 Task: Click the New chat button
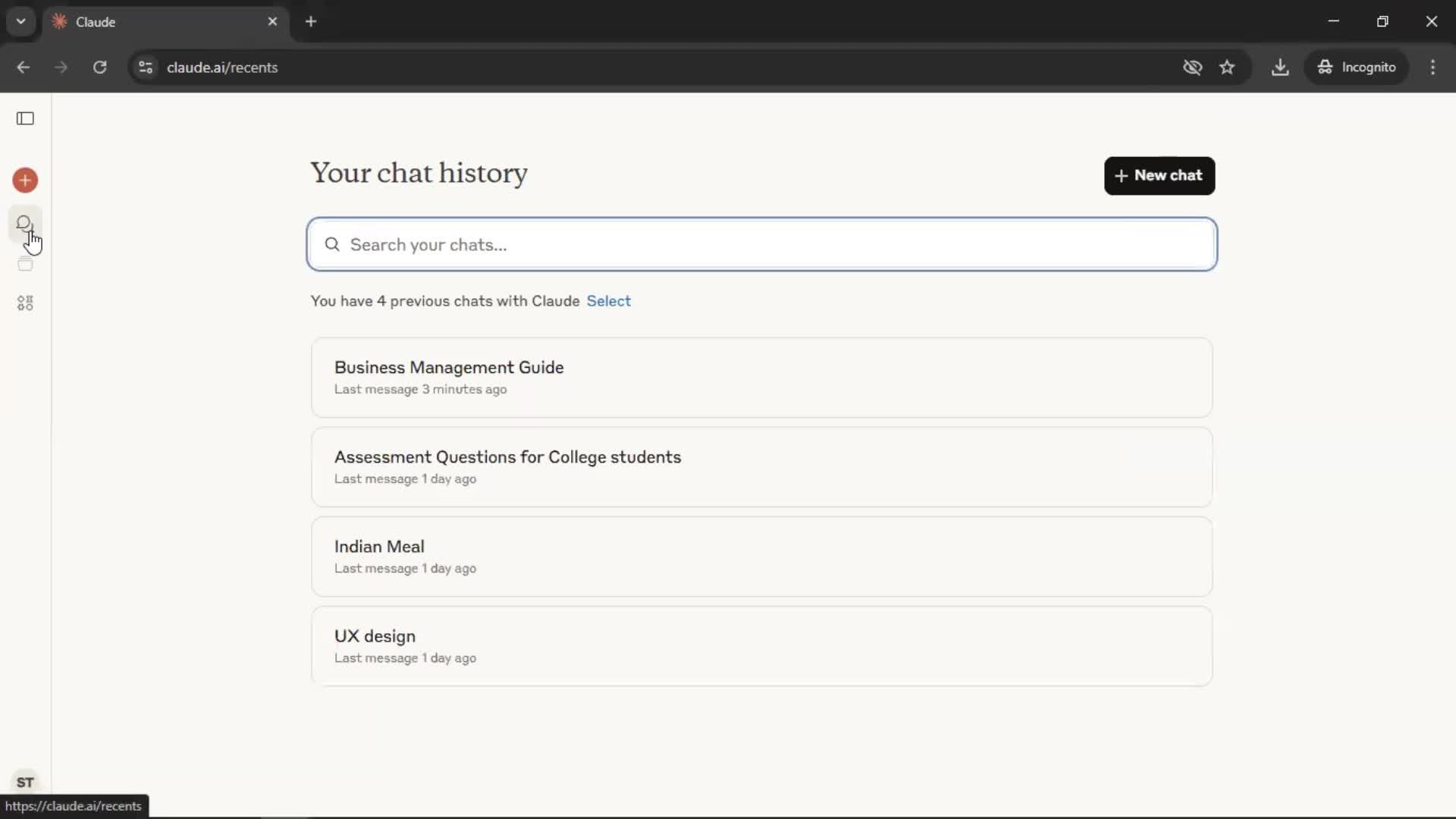(1159, 176)
